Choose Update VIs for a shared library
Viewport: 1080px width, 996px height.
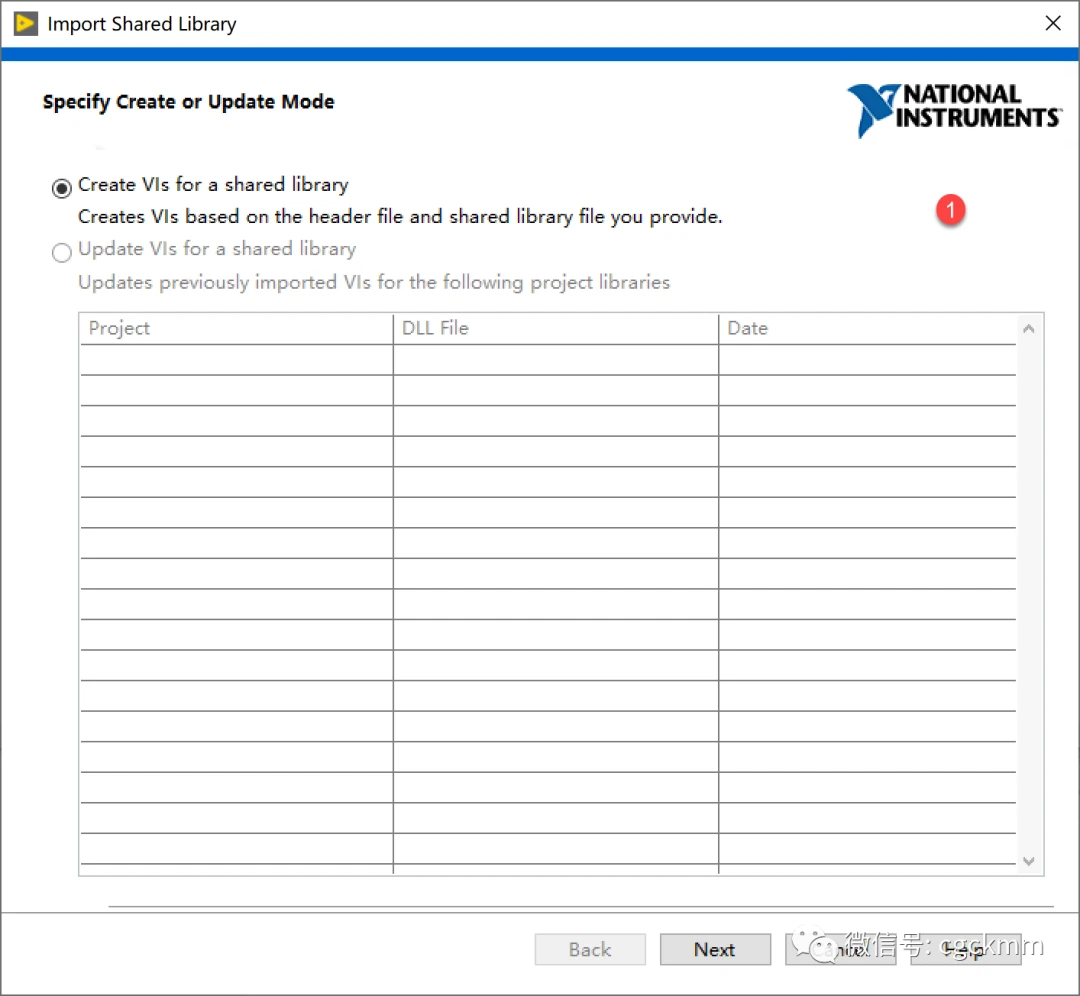tap(62, 252)
